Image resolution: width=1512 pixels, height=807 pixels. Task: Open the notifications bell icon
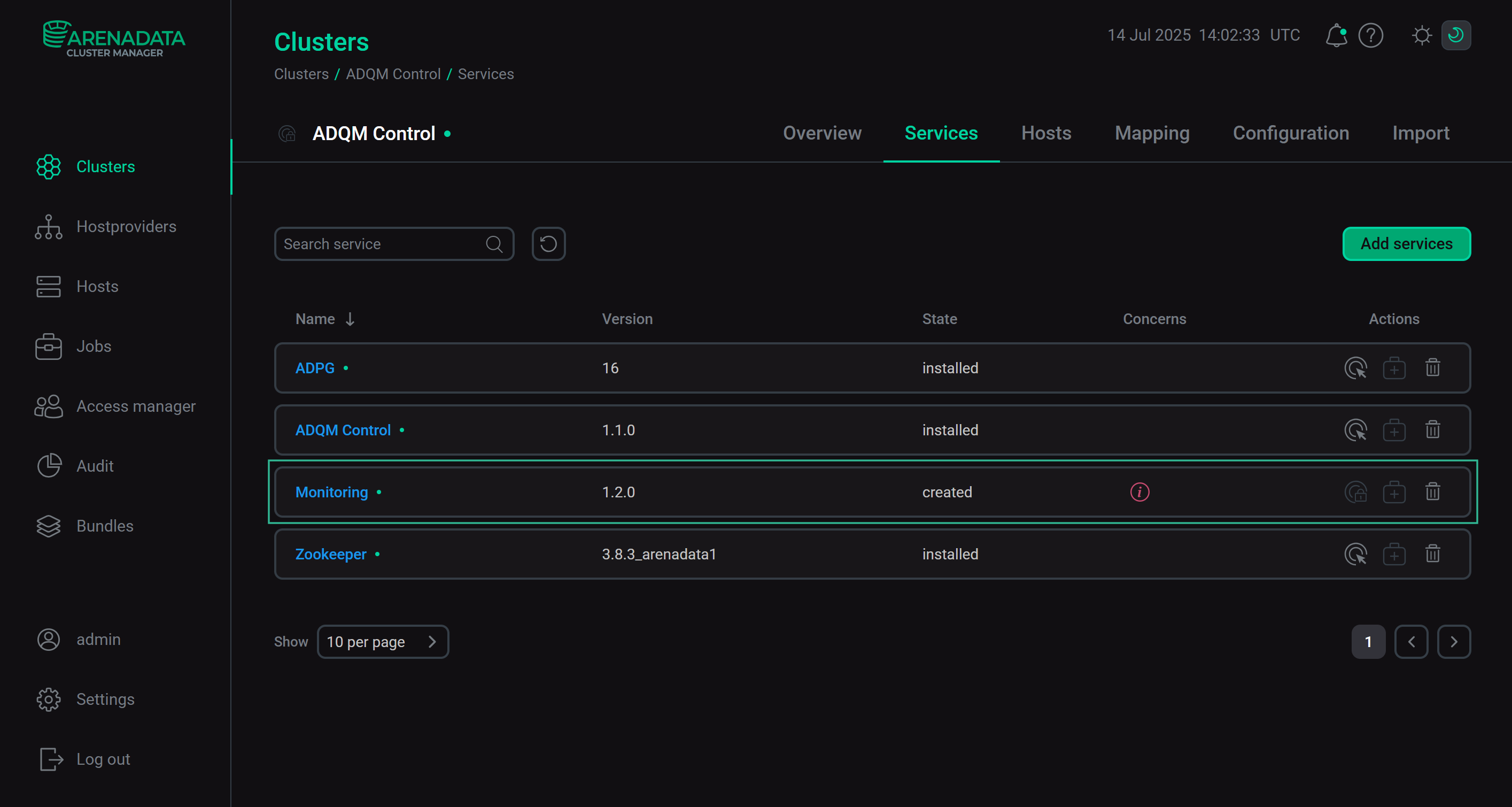coord(1337,36)
